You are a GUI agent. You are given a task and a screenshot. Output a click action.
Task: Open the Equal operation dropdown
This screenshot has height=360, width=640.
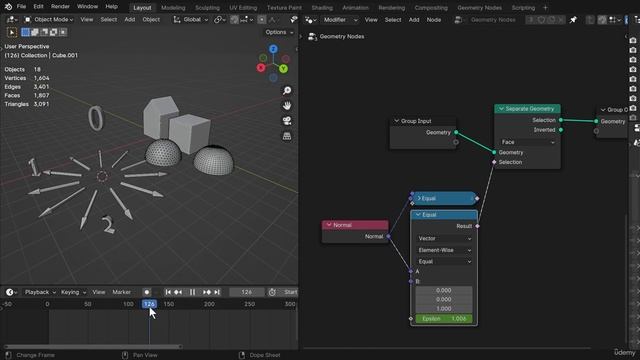444,262
